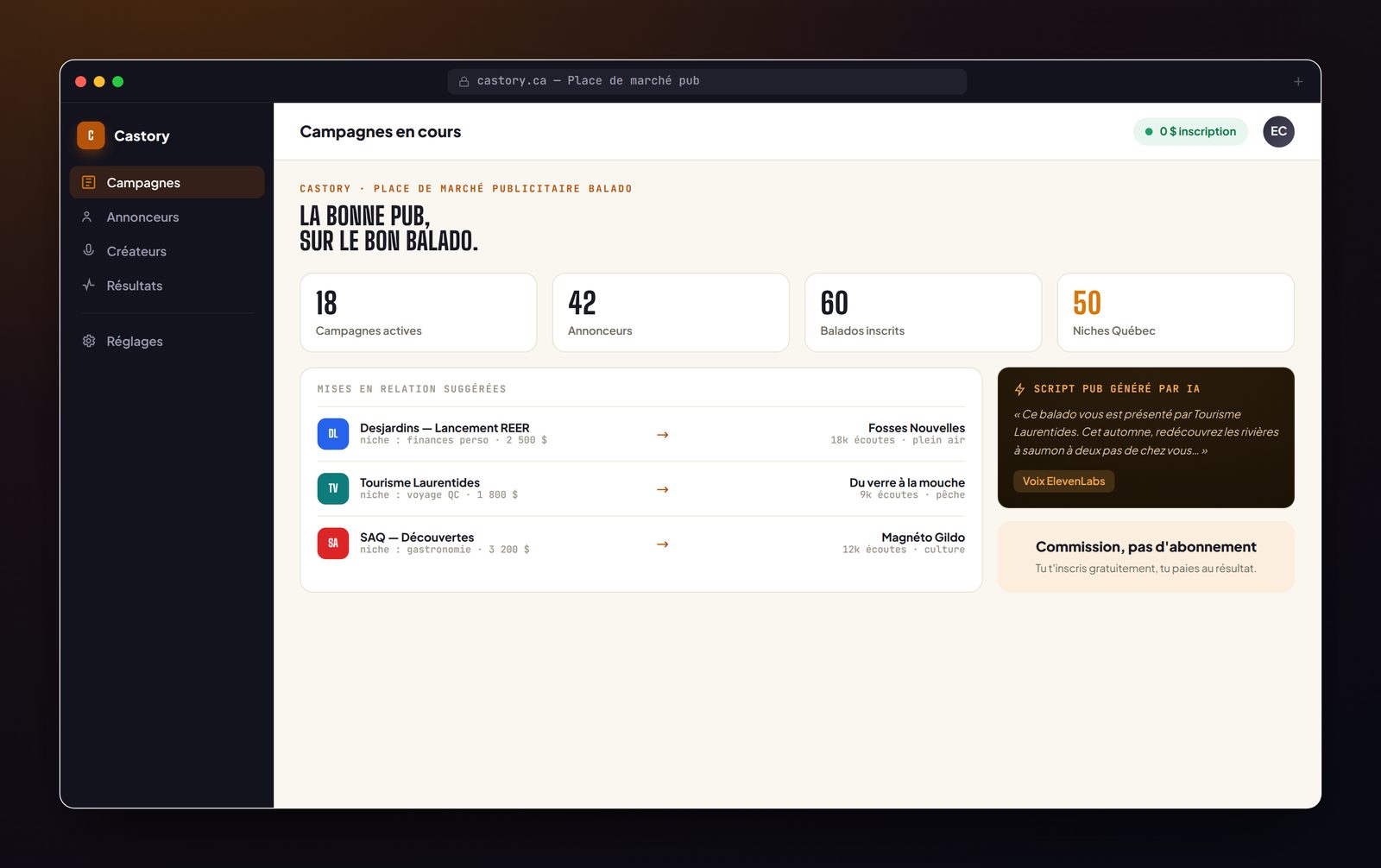1381x868 pixels.
Task: Open the Fosses Nouvelles podcast
Action: [917, 428]
